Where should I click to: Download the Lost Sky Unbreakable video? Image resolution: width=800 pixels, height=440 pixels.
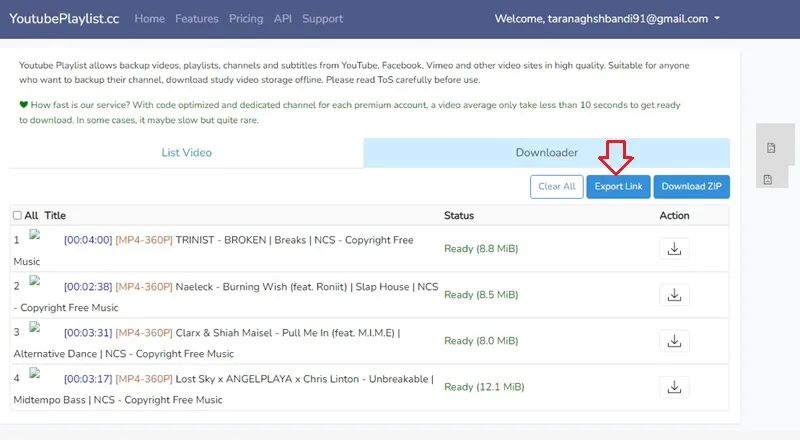674,387
